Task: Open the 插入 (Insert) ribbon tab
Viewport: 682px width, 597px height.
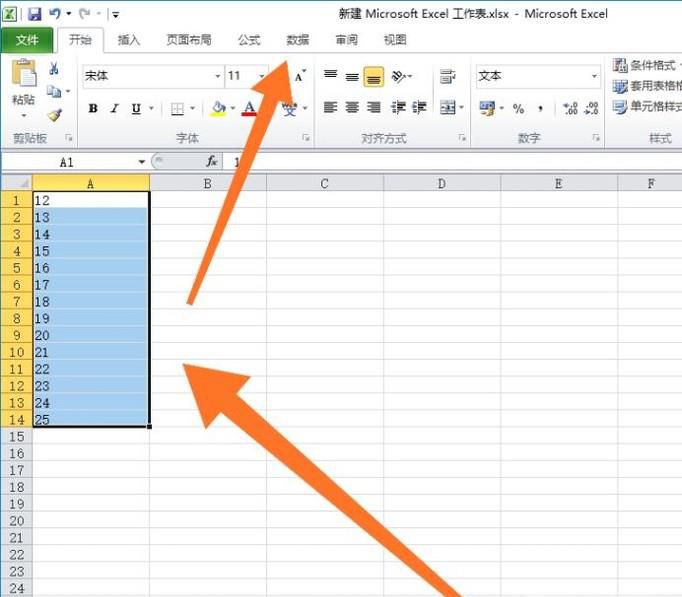Action: [x=129, y=40]
